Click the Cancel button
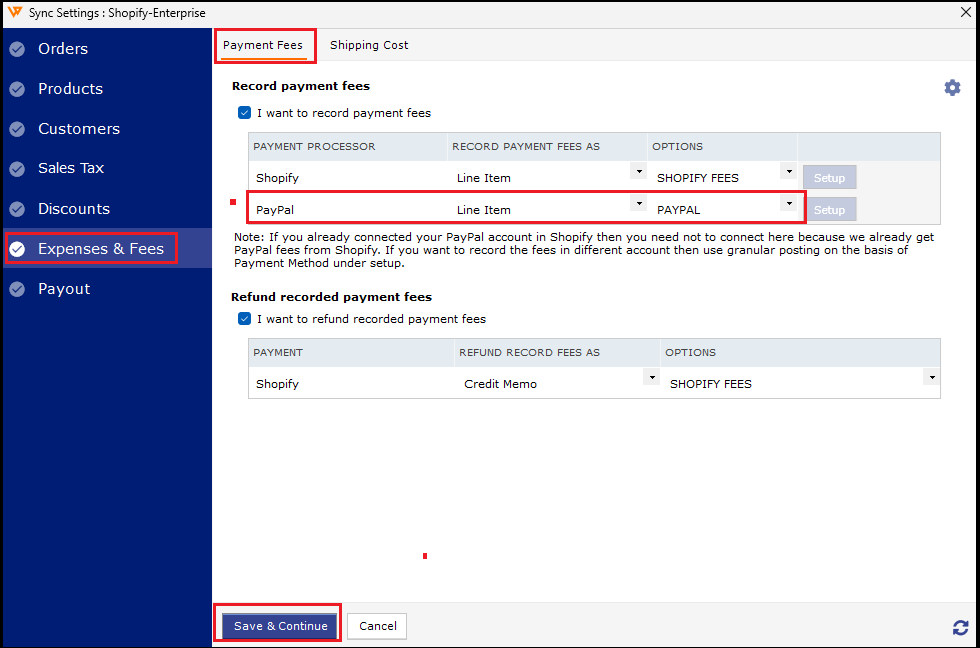Screen dimensions: 980x648 click(x=378, y=626)
